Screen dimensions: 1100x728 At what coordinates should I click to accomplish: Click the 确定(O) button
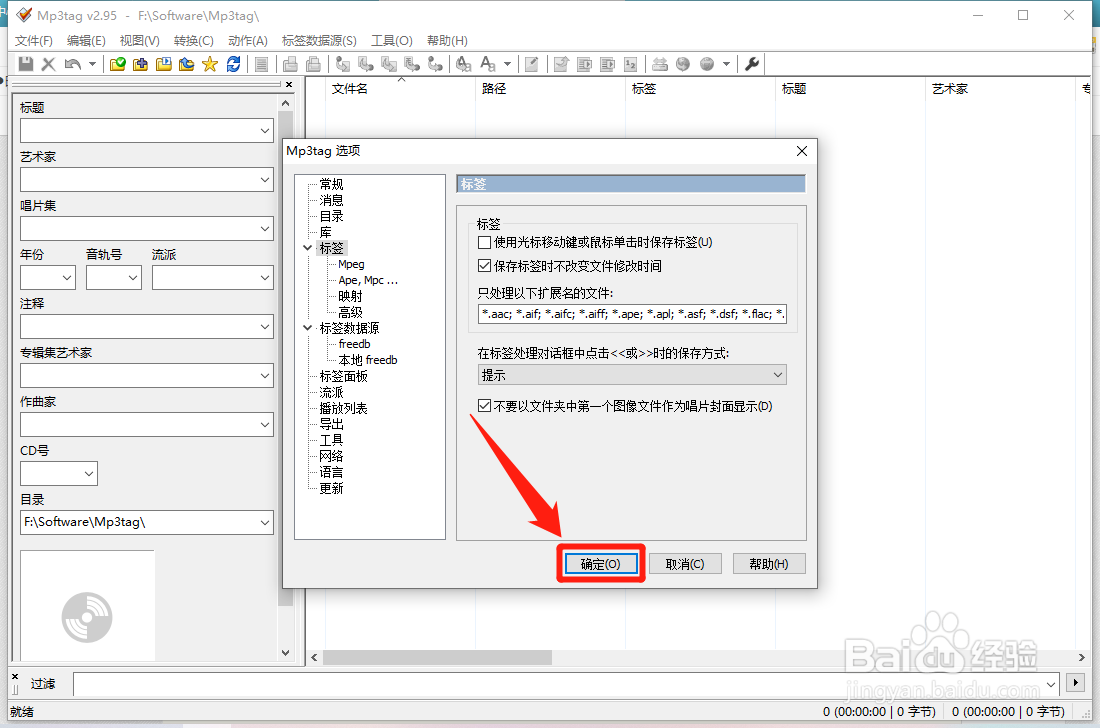(601, 564)
